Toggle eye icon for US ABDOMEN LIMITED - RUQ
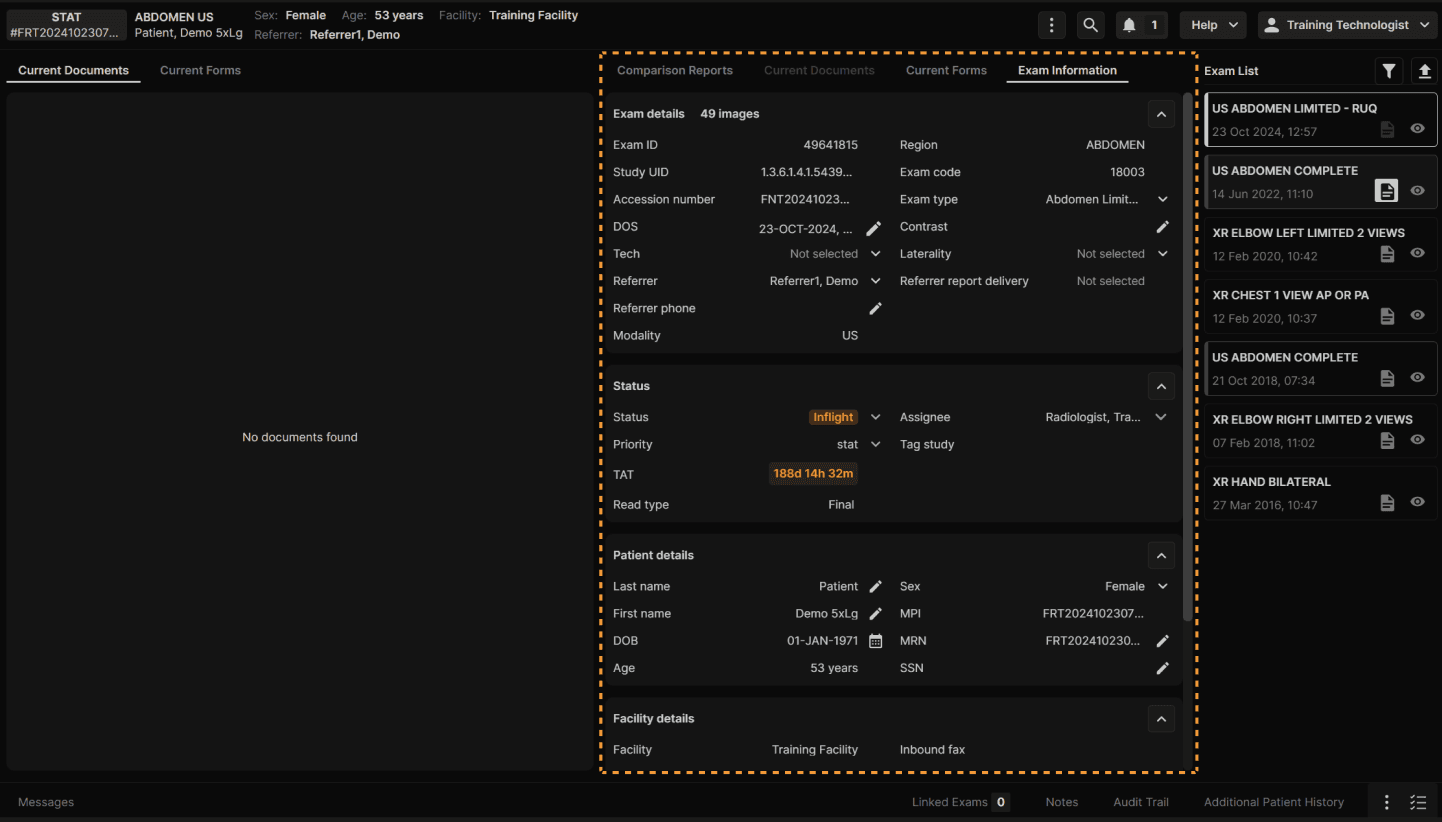This screenshot has height=822, width=1442. coord(1417,129)
